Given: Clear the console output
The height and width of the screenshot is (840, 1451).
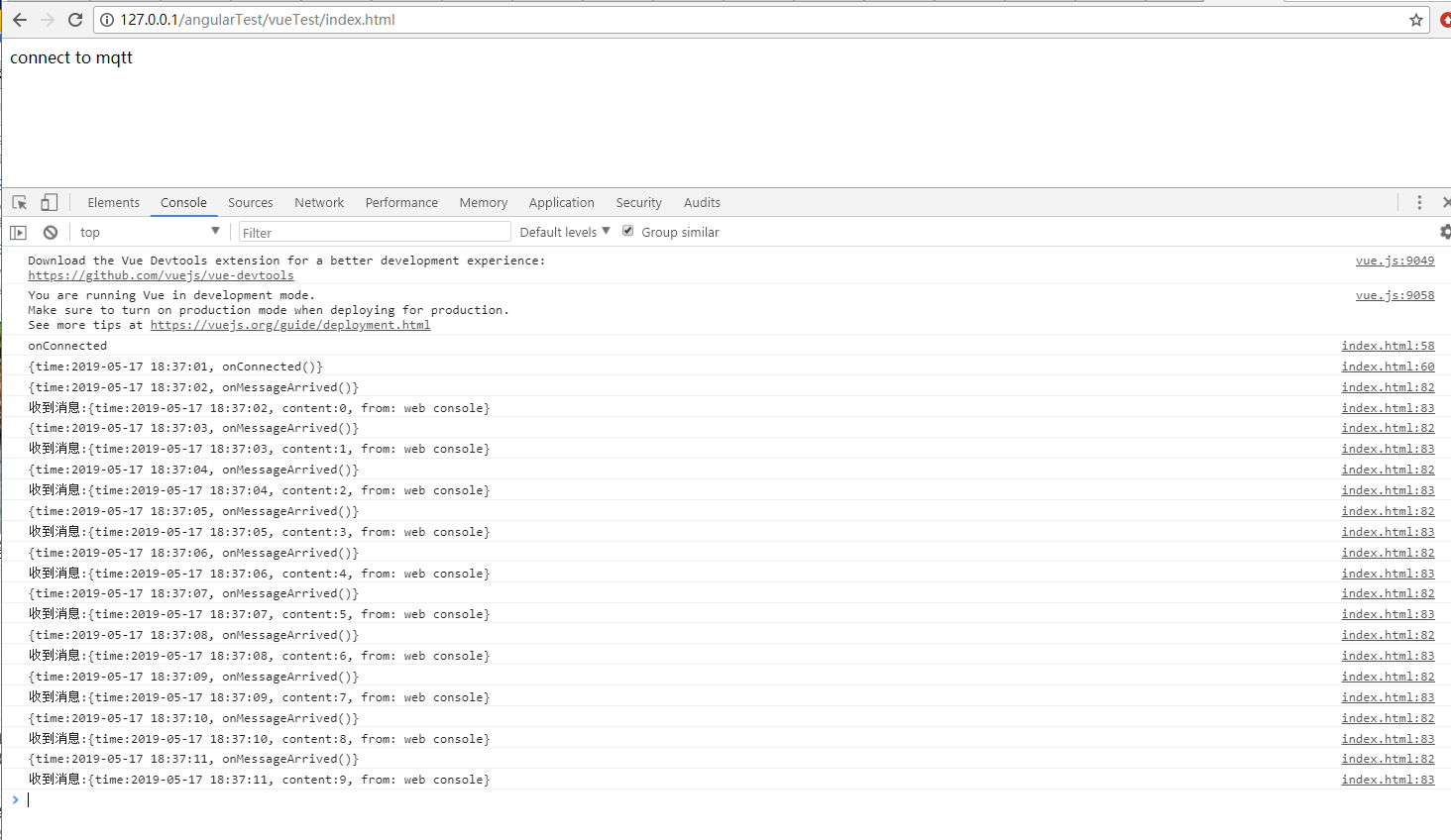Looking at the screenshot, I should click(x=50, y=232).
